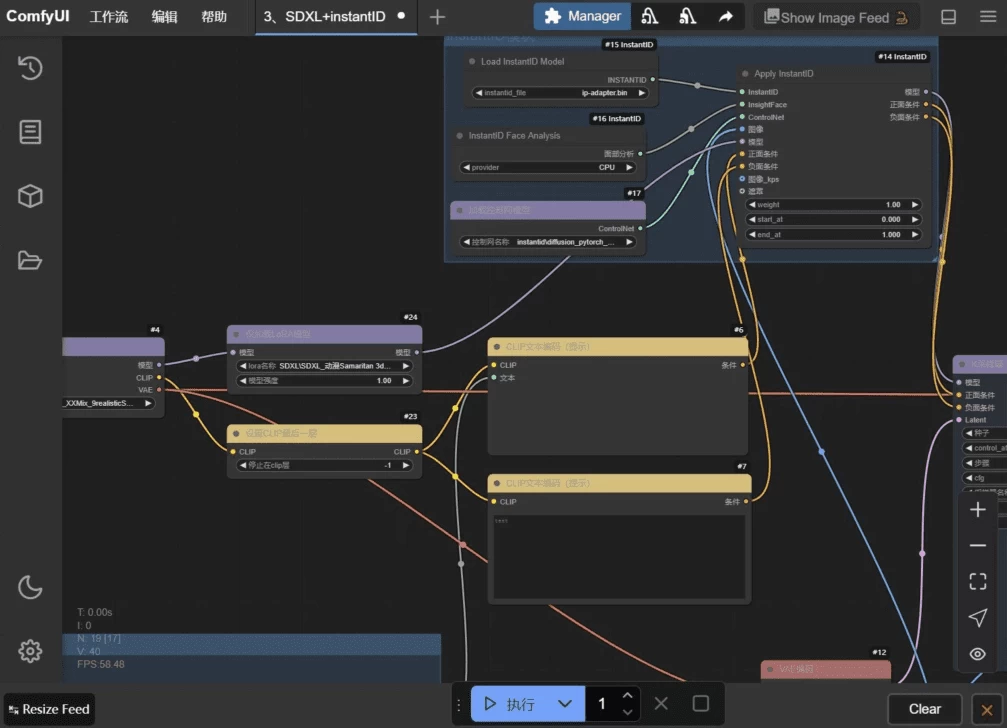Zoom in with the plus canvas button
Image resolution: width=1007 pixels, height=728 pixels.
(978, 509)
